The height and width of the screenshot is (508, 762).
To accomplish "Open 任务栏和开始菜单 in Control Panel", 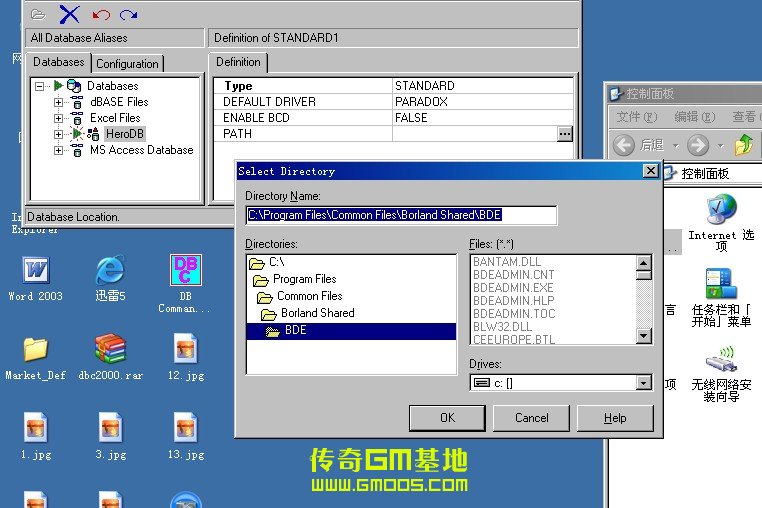I will [722, 284].
